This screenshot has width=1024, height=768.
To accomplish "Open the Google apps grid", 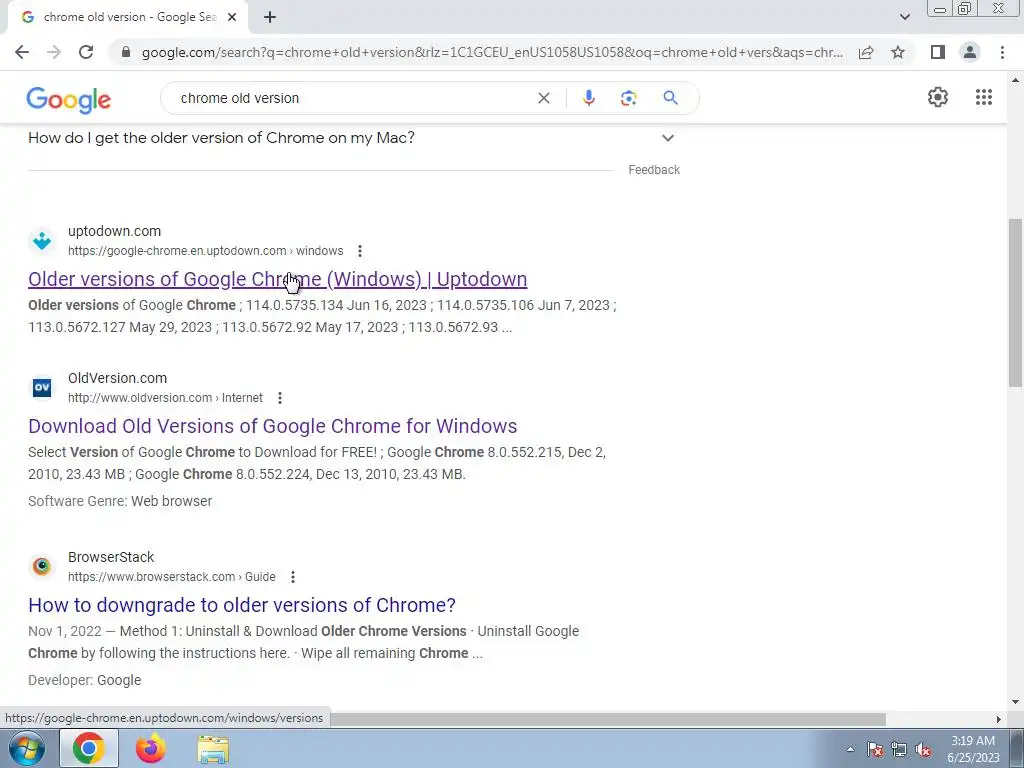I will tap(984, 97).
